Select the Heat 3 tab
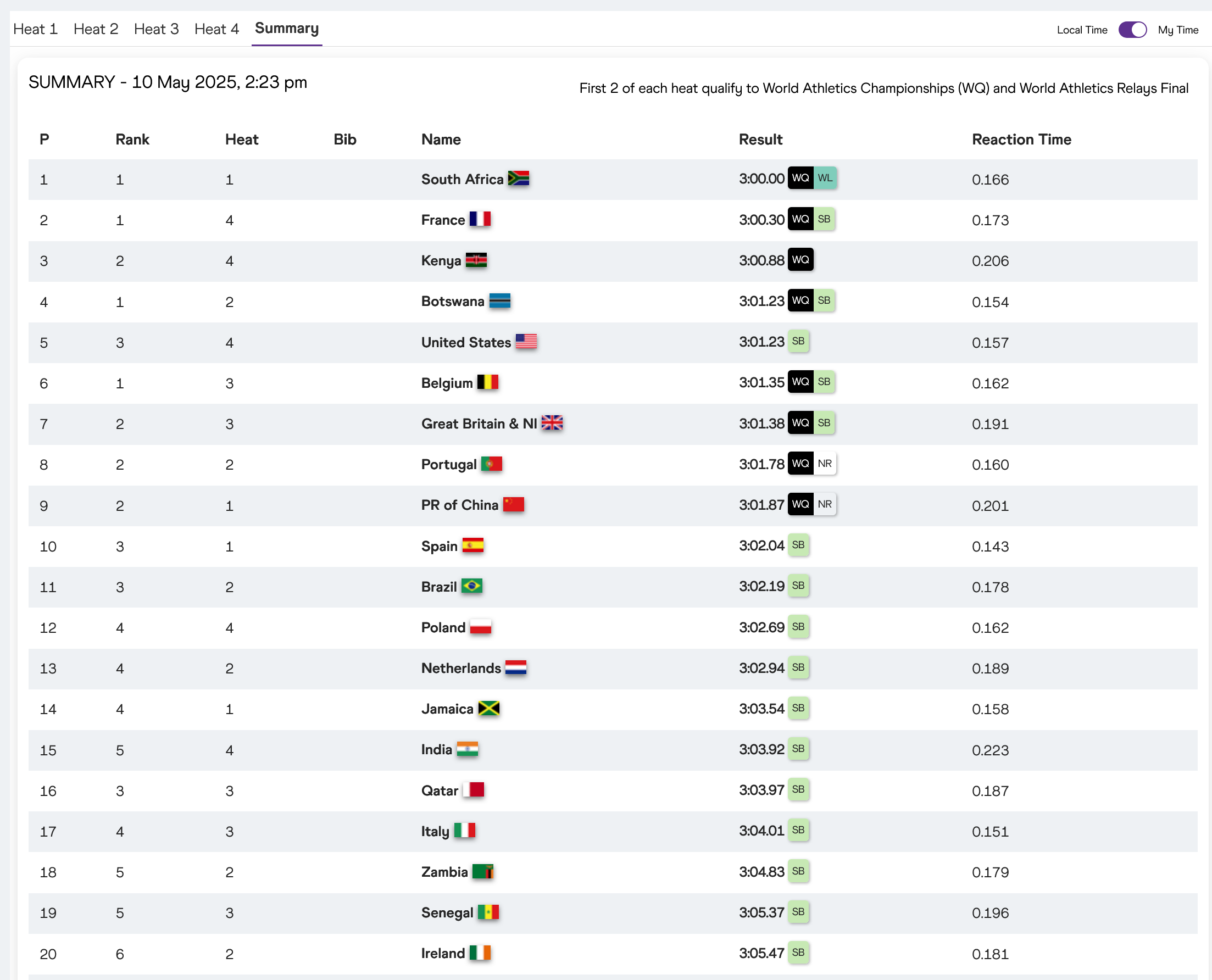 (157, 29)
